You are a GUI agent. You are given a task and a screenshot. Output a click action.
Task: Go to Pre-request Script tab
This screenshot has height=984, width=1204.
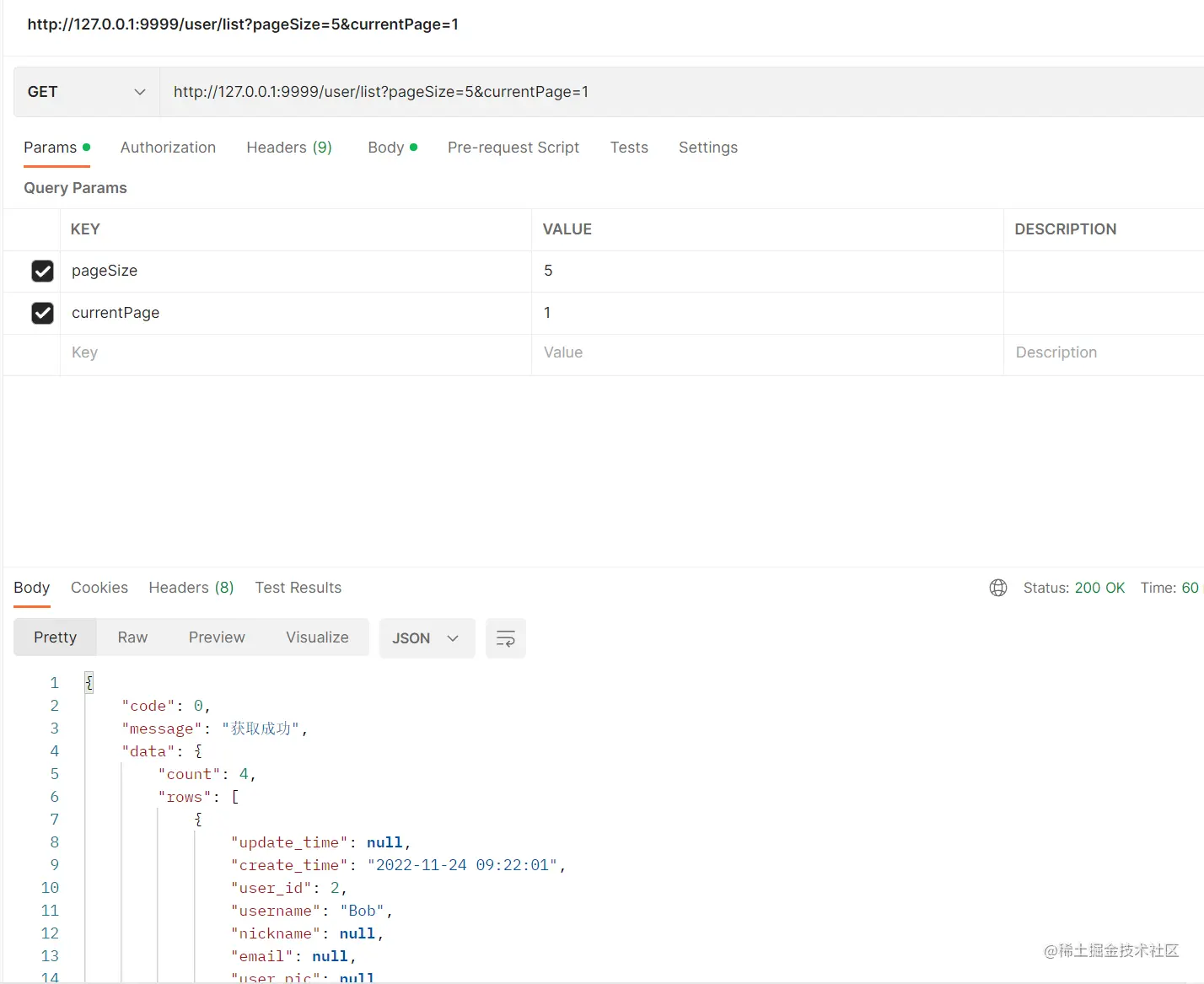point(513,148)
